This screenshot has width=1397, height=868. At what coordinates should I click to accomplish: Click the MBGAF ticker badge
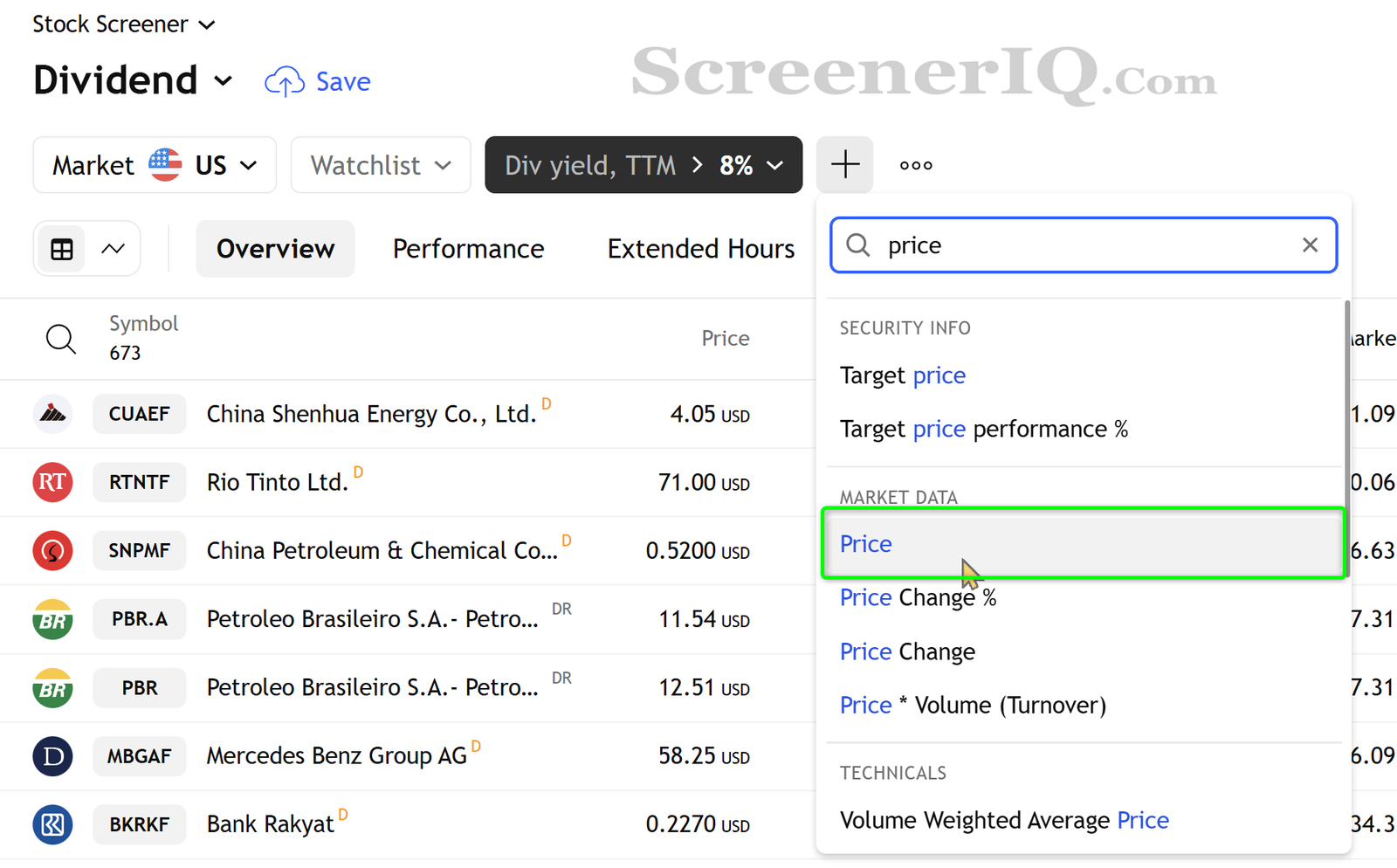[140, 756]
